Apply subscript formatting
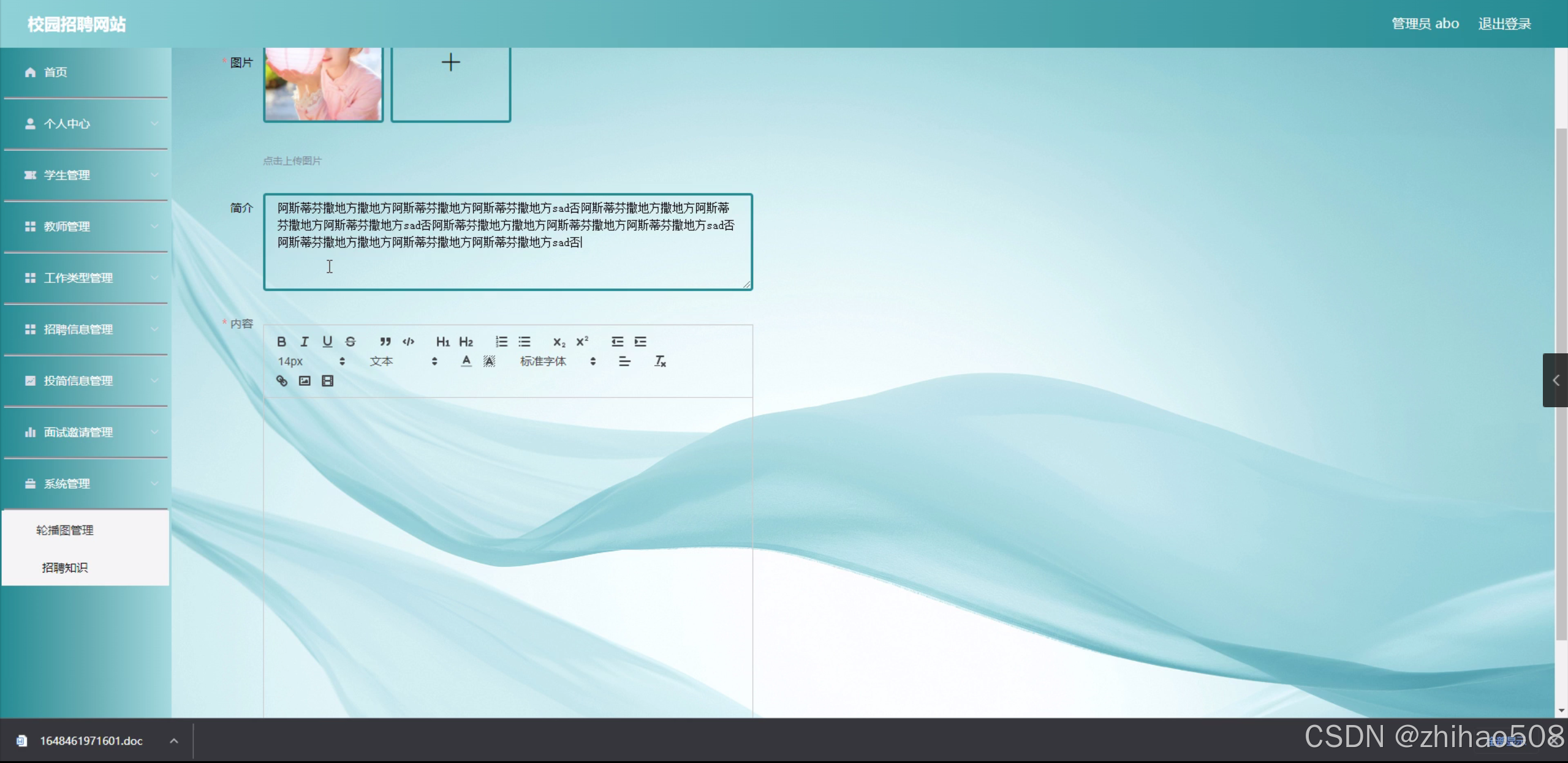The width and height of the screenshot is (1568, 763). click(559, 342)
